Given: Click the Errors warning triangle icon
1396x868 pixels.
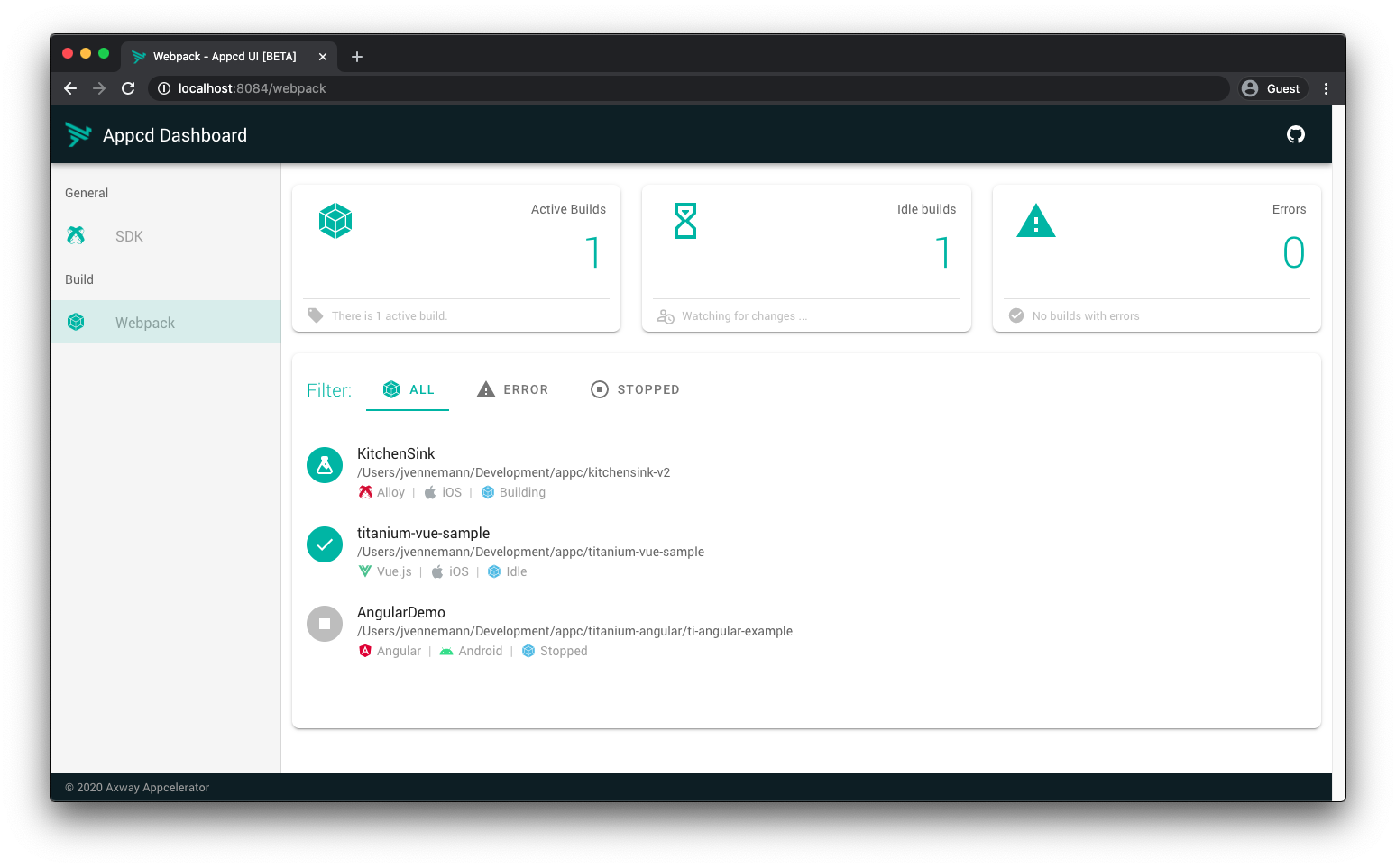Looking at the screenshot, I should pos(1036,221).
